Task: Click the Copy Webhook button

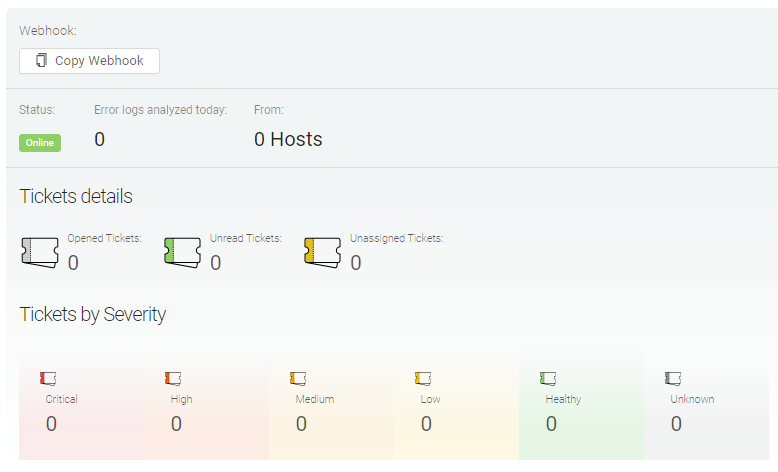Action: [89, 61]
